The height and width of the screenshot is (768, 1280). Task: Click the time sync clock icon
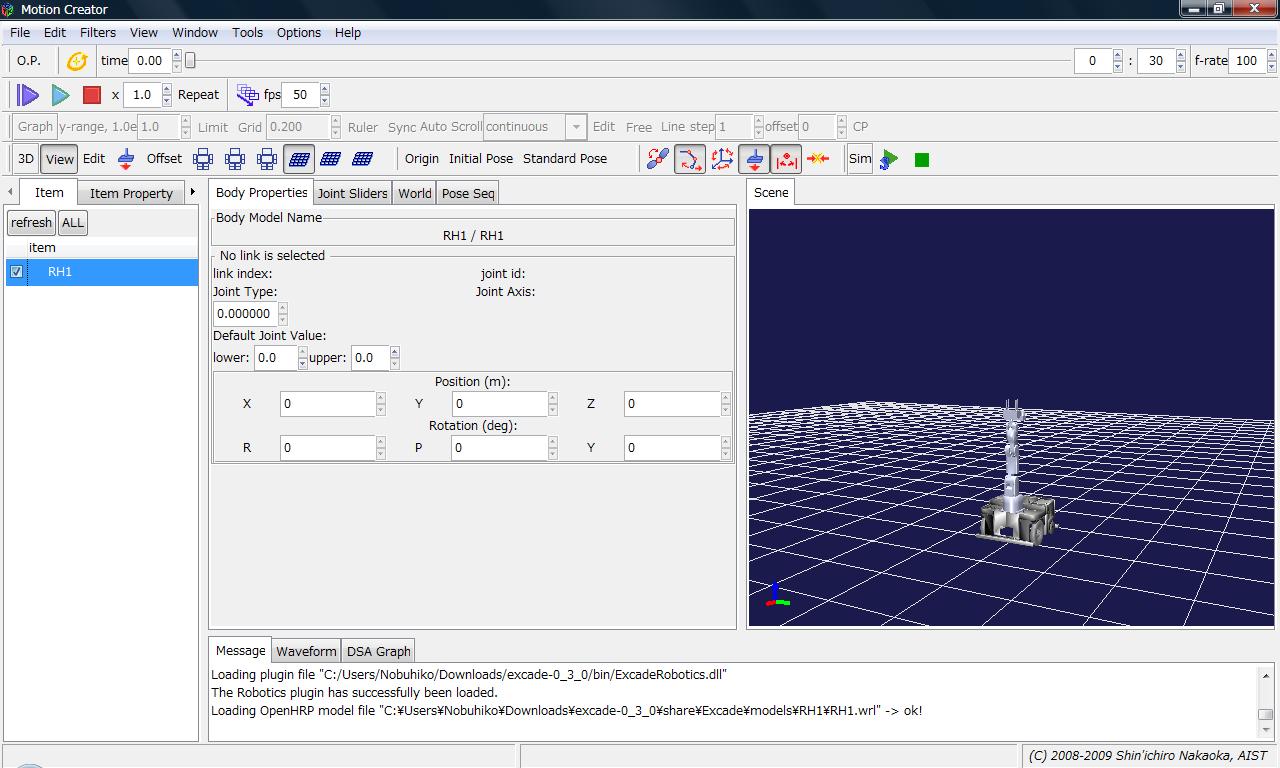tap(77, 61)
